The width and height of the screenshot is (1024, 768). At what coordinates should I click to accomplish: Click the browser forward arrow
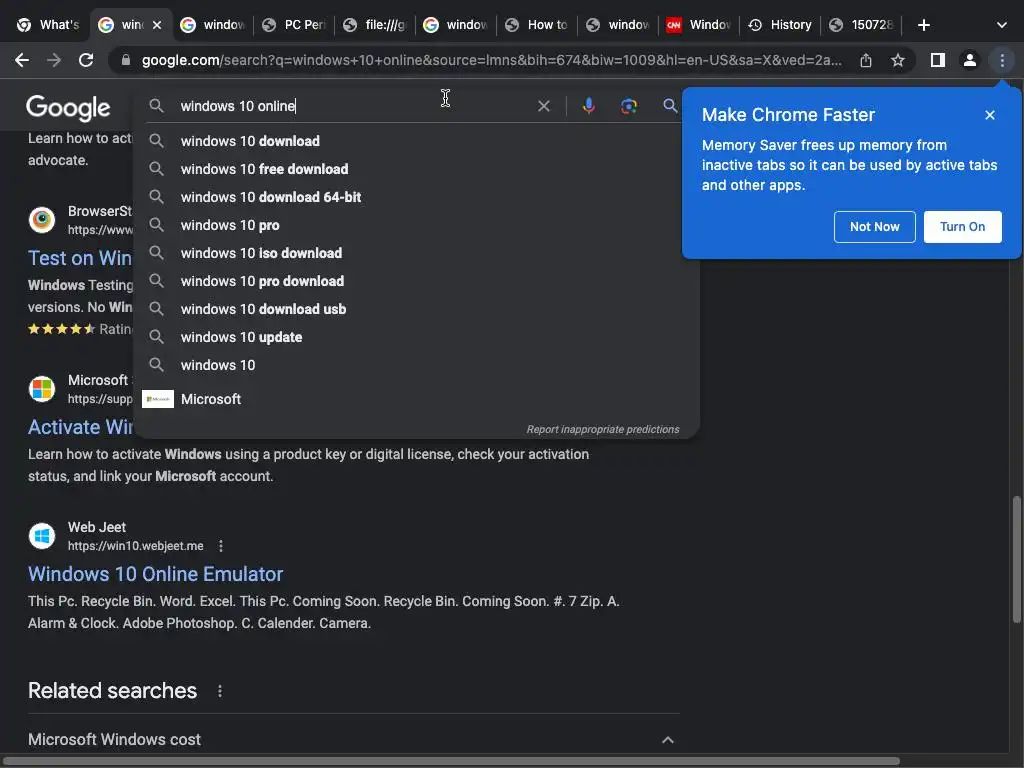coord(54,60)
